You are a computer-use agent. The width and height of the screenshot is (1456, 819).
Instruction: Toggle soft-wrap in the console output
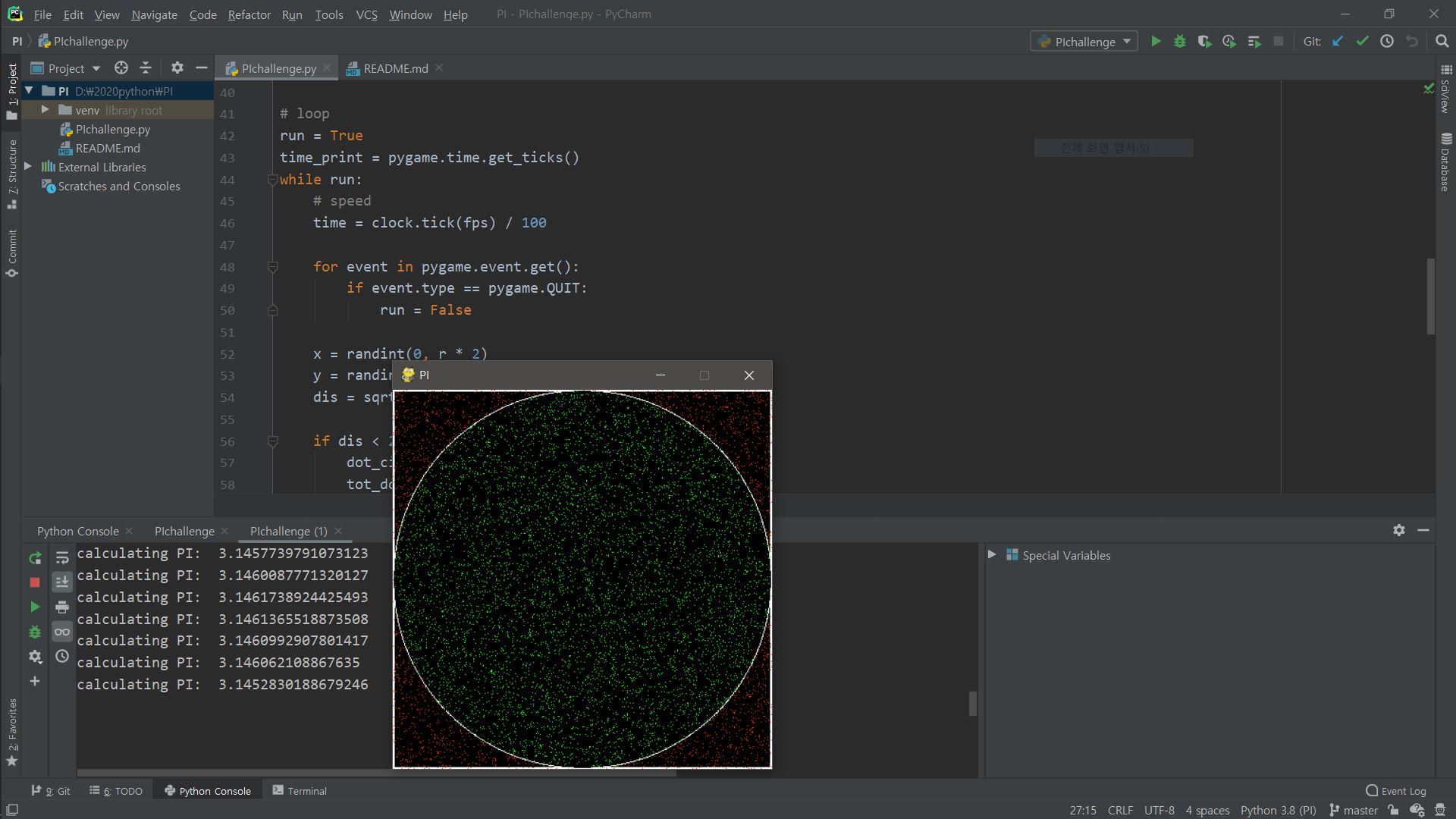coord(62,557)
